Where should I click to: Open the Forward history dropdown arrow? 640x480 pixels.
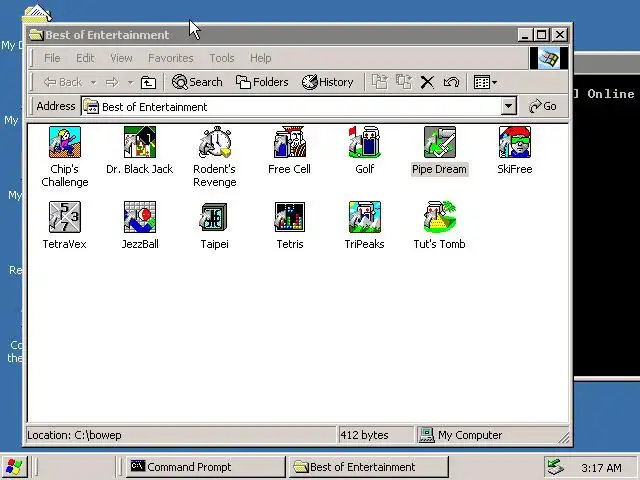tap(130, 83)
